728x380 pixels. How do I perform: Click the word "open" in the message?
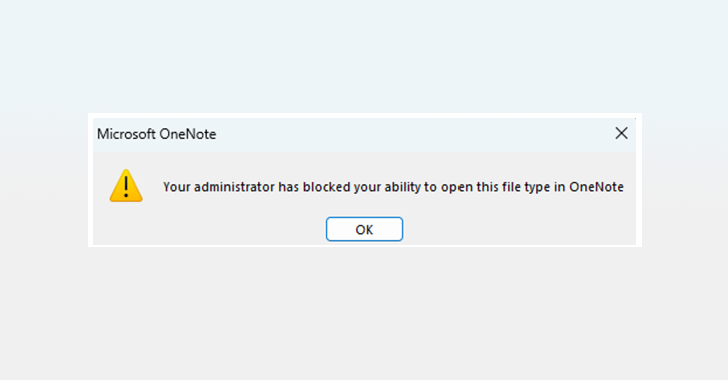coord(457,187)
